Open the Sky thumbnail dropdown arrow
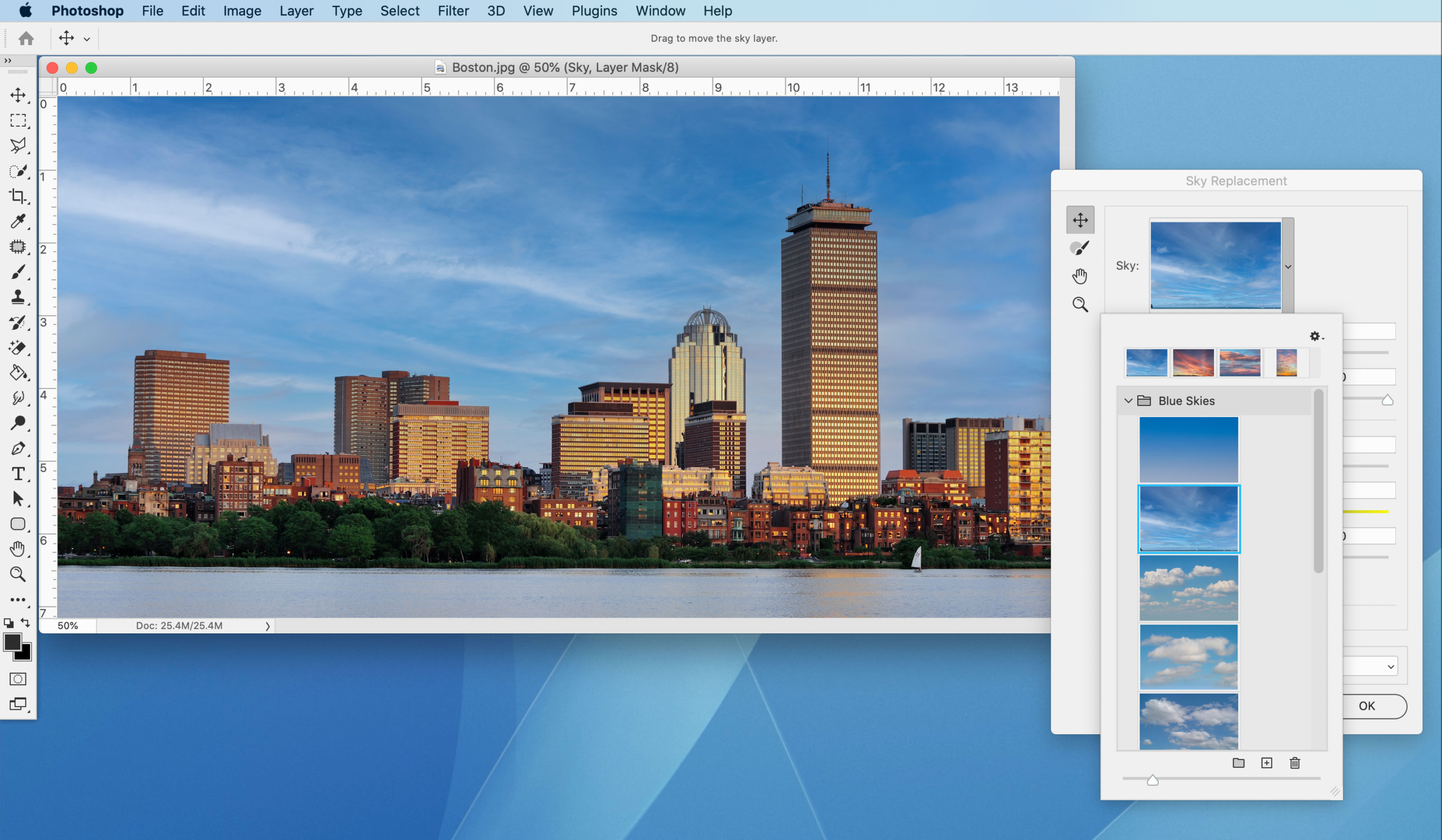This screenshot has width=1442, height=840. coord(1288,266)
